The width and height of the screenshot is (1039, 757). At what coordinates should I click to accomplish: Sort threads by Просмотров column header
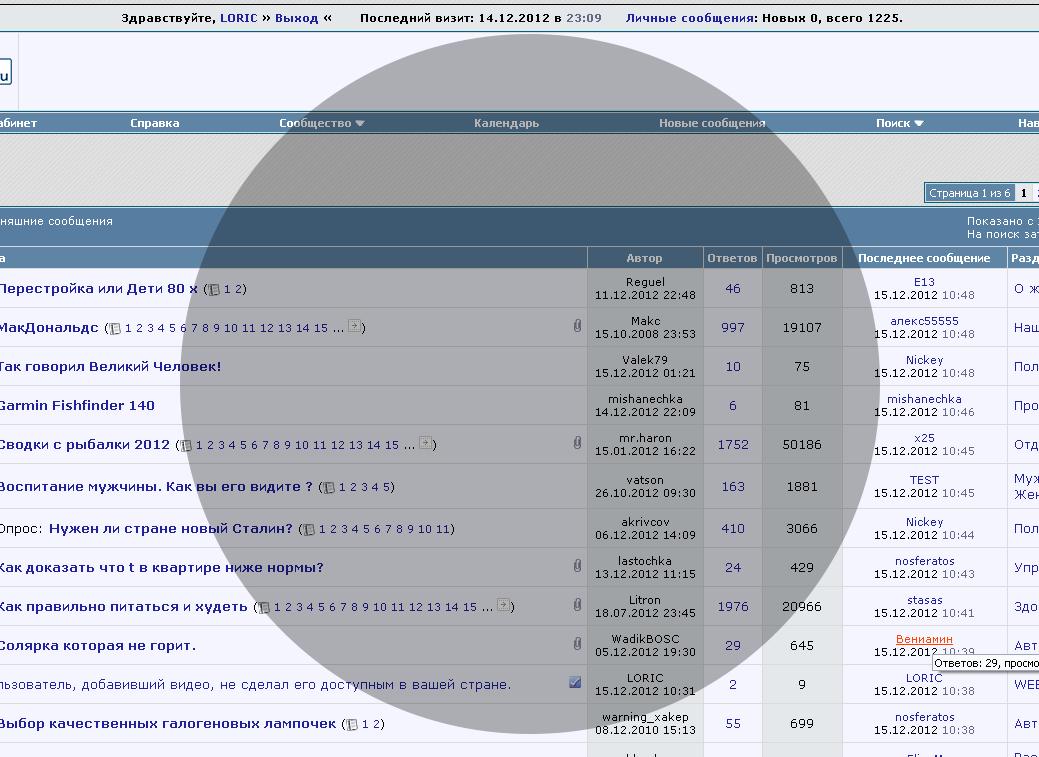(x=801, y=258)
